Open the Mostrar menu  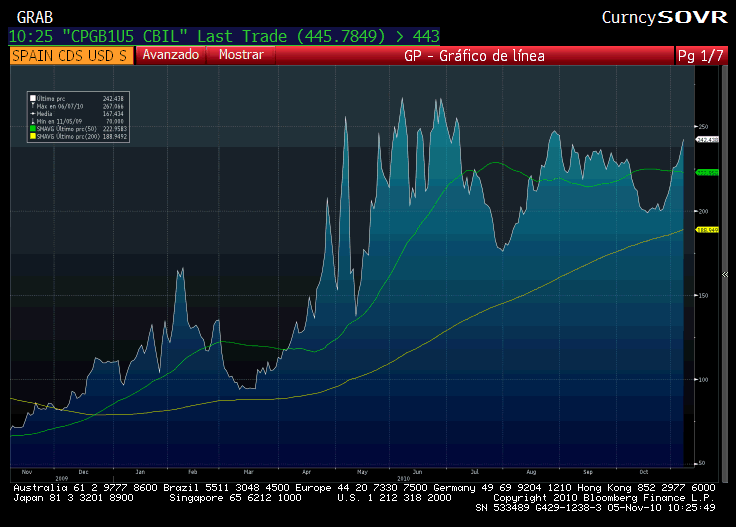(x=241, y=55)
